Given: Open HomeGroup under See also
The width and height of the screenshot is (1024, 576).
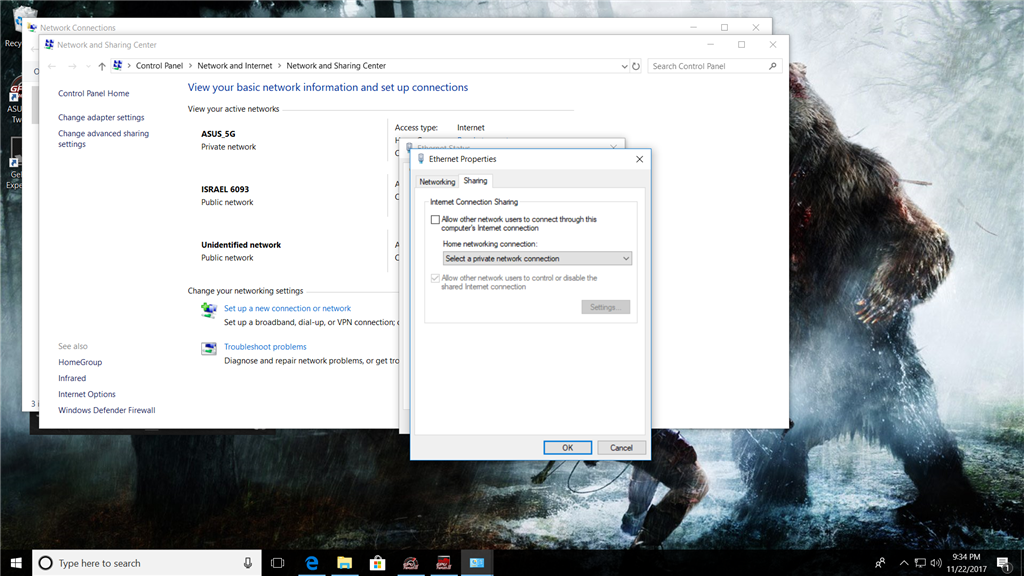Looking at the screenshot, I should pos(80,362).
